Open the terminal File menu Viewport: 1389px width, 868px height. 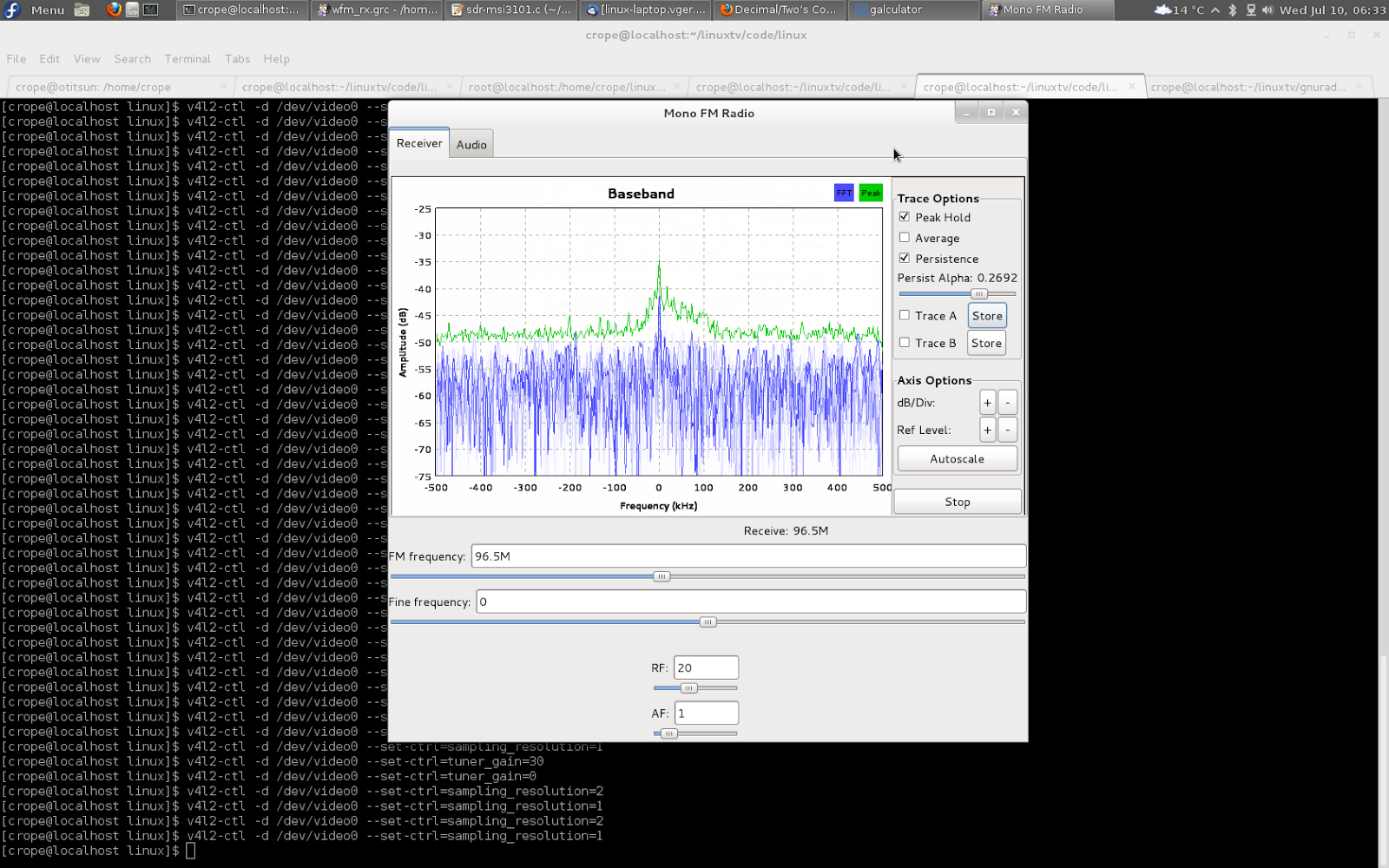pos(16,59)
